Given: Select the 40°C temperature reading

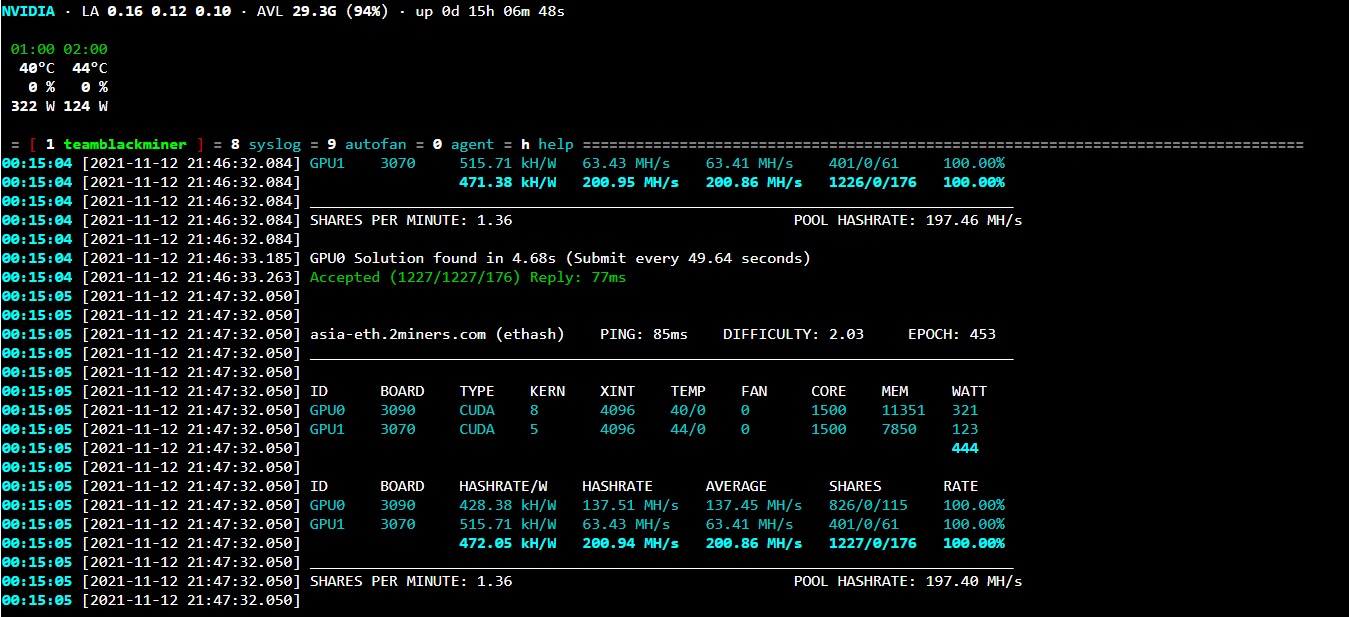Looking at the screenshot, I should click(x=37, y=68).
